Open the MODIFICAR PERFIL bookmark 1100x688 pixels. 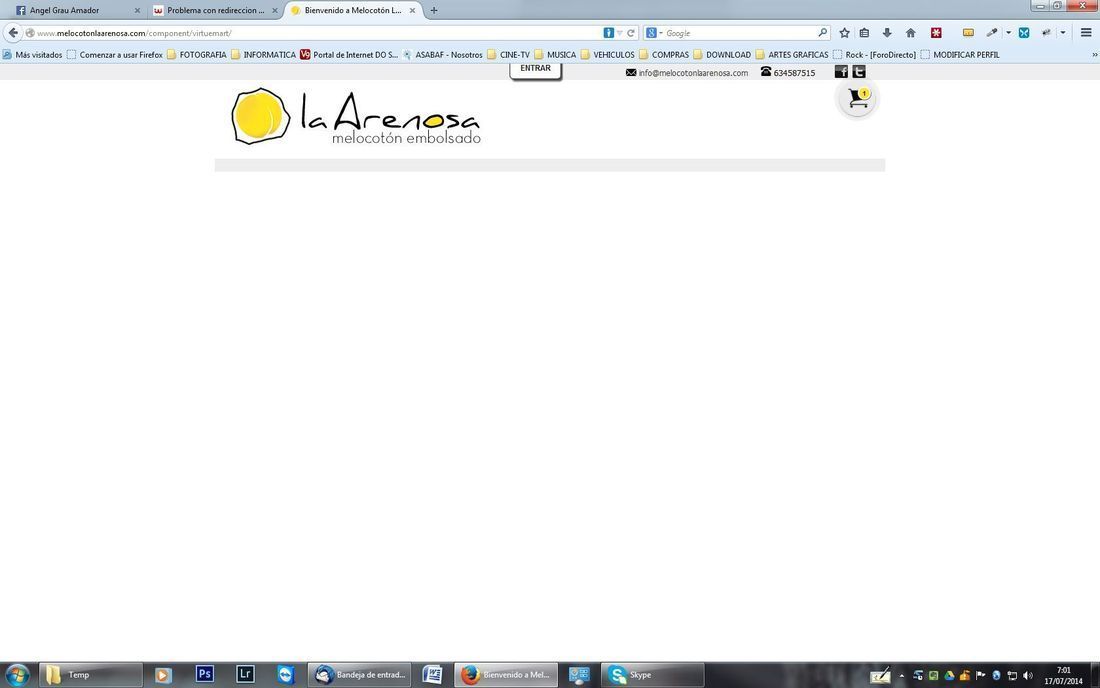960,55
